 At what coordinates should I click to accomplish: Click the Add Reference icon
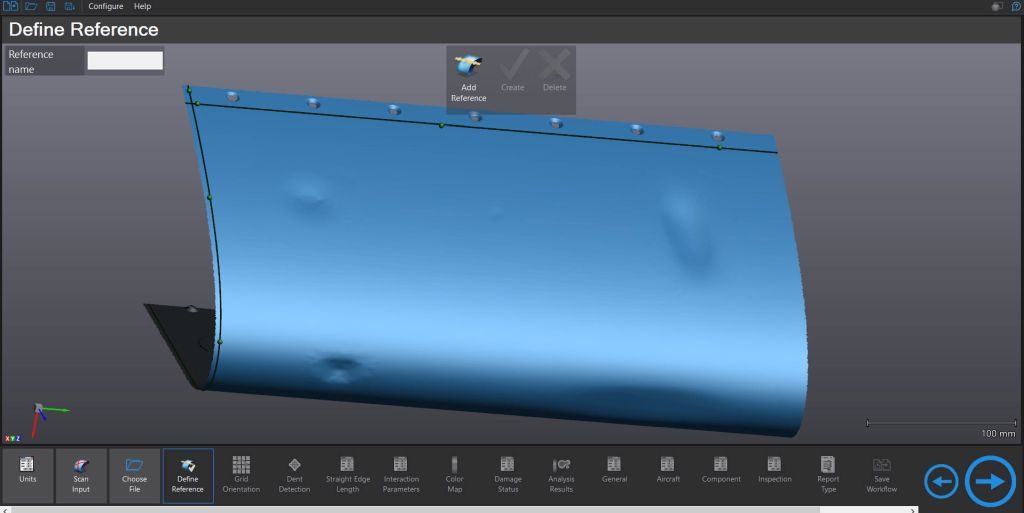click(x=468, y=68)
